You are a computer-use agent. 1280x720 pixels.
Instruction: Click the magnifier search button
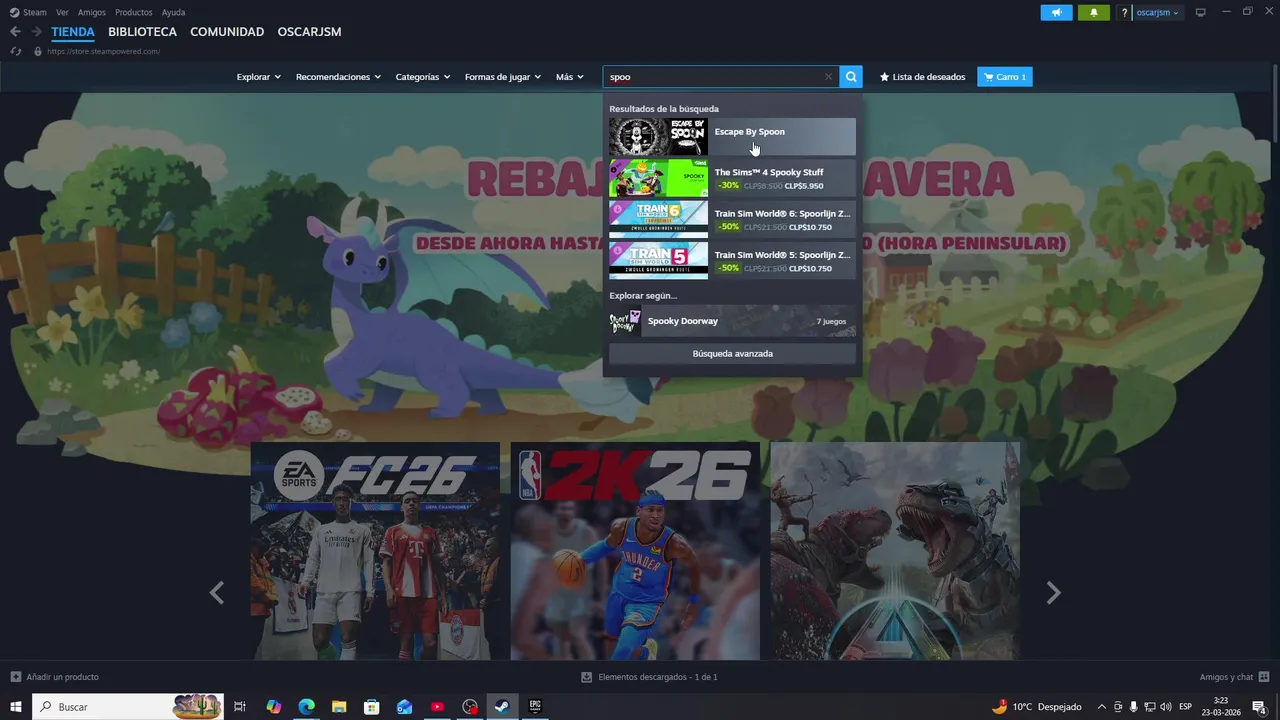point(851,77)
